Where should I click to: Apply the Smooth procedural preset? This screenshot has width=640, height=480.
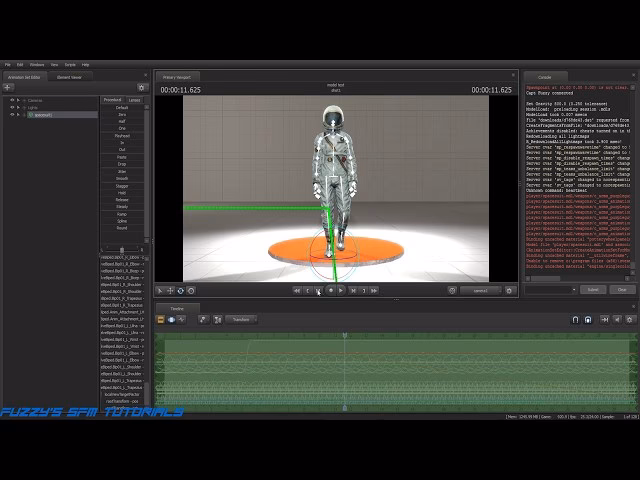[x=122, y=178]
